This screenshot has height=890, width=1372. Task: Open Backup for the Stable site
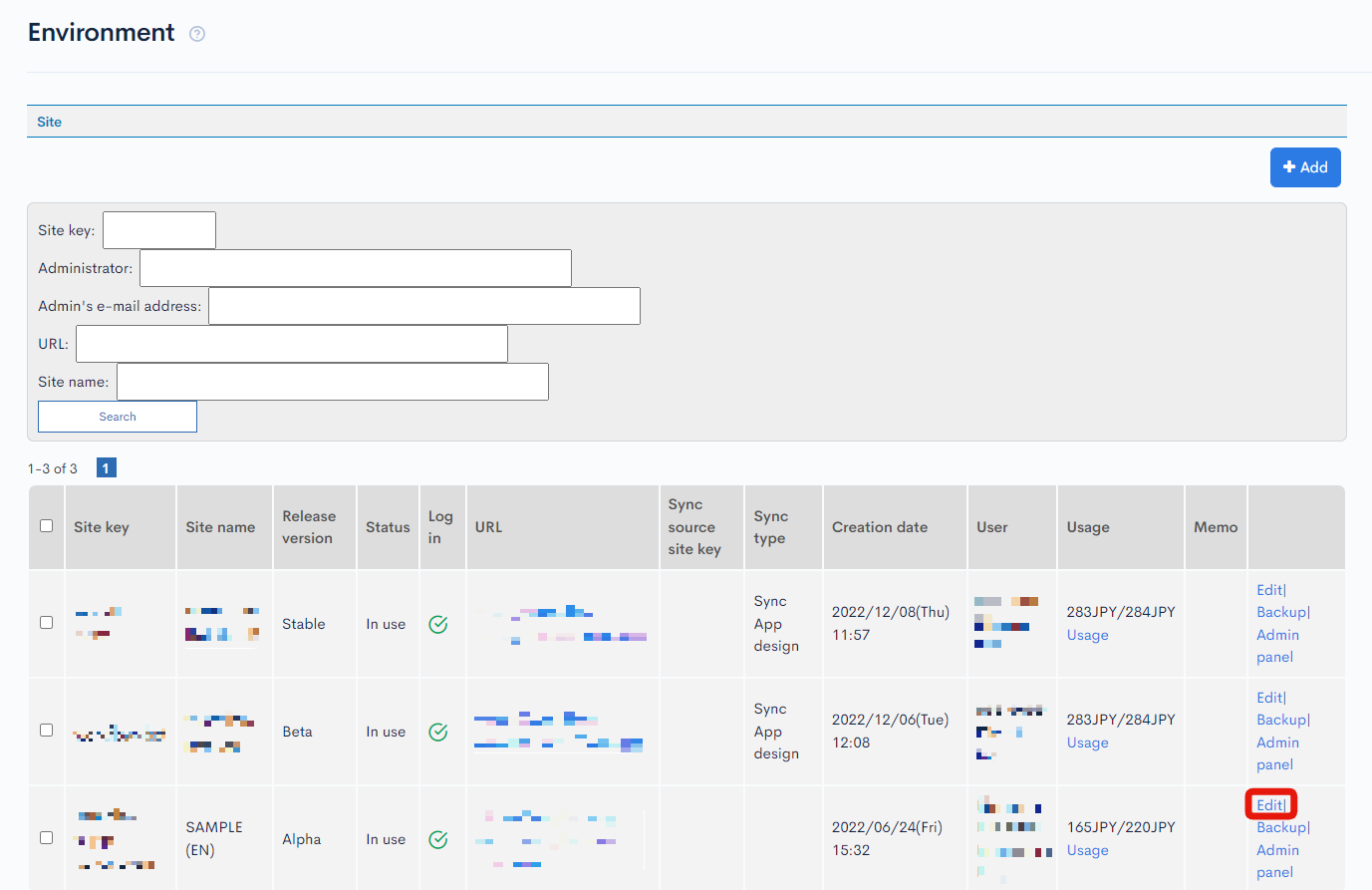point(1281,613)
